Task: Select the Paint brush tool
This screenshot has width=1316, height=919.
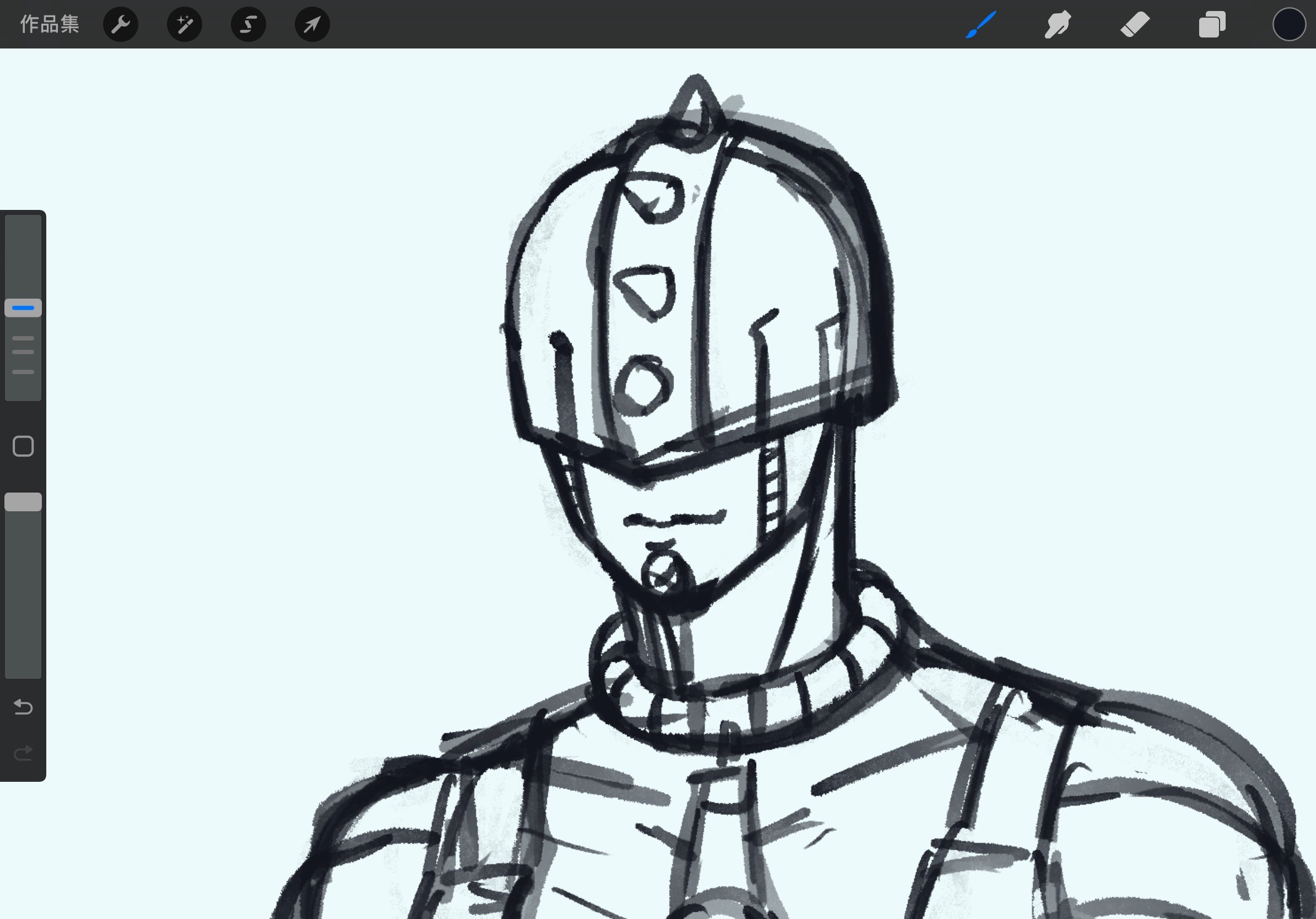Action: pyautogui.click(x=981, y=24)
